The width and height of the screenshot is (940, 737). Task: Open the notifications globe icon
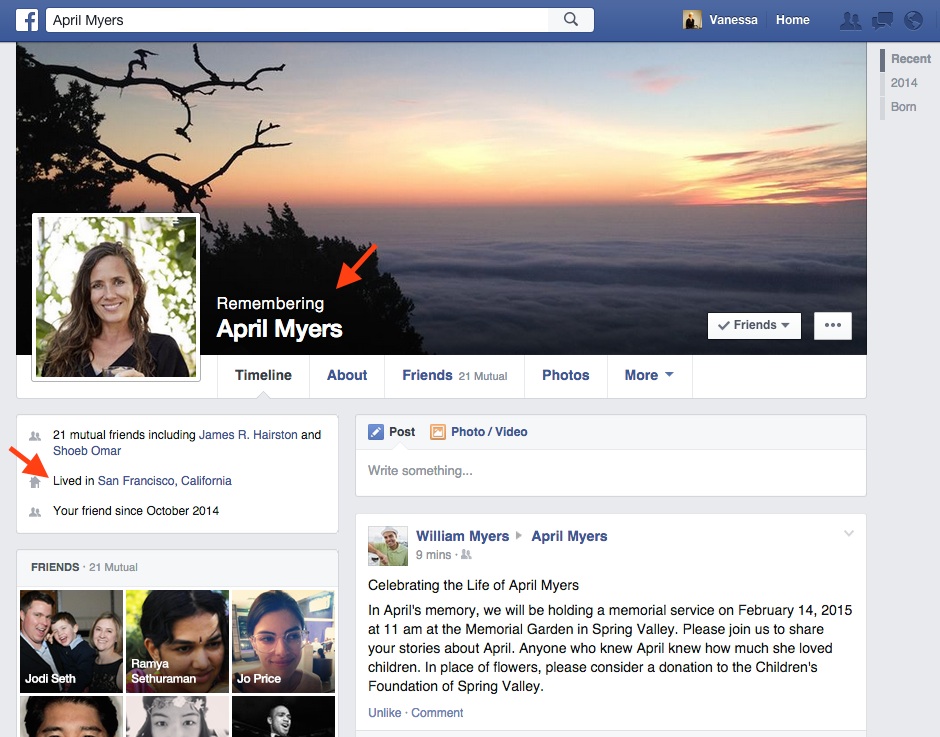pos(912,20)
